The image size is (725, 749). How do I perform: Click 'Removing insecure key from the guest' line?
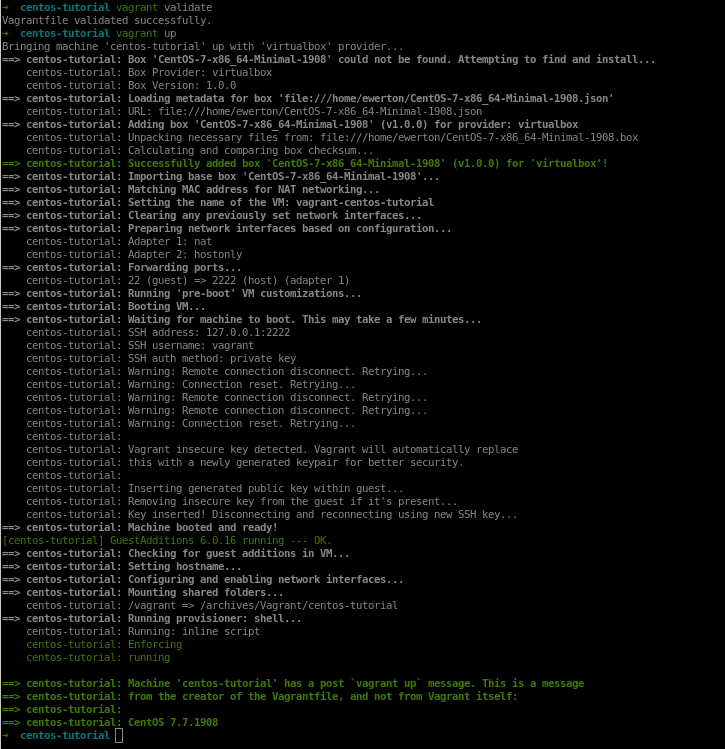242,502
